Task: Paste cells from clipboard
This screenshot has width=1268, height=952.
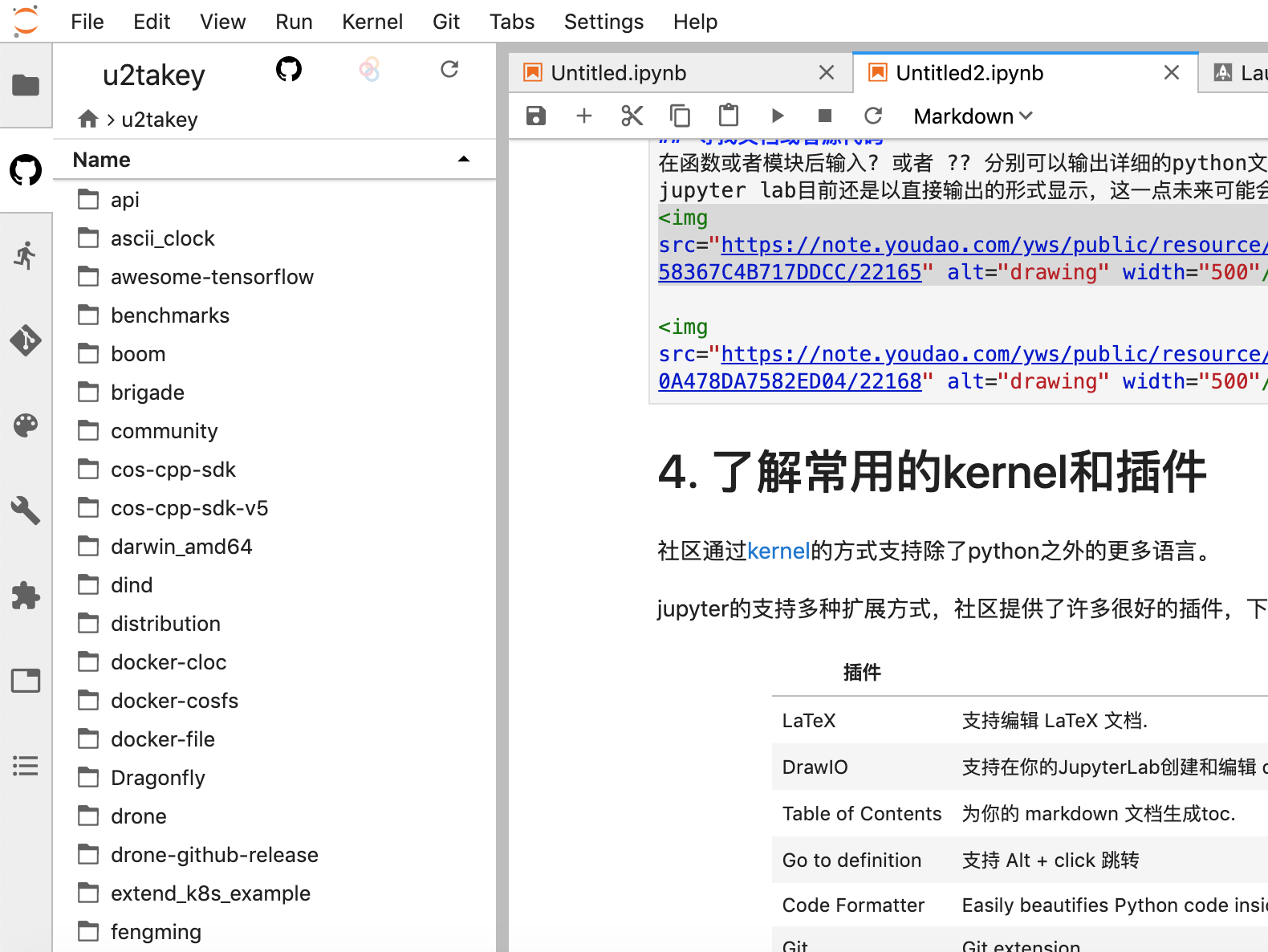Action: click(729, 116)
